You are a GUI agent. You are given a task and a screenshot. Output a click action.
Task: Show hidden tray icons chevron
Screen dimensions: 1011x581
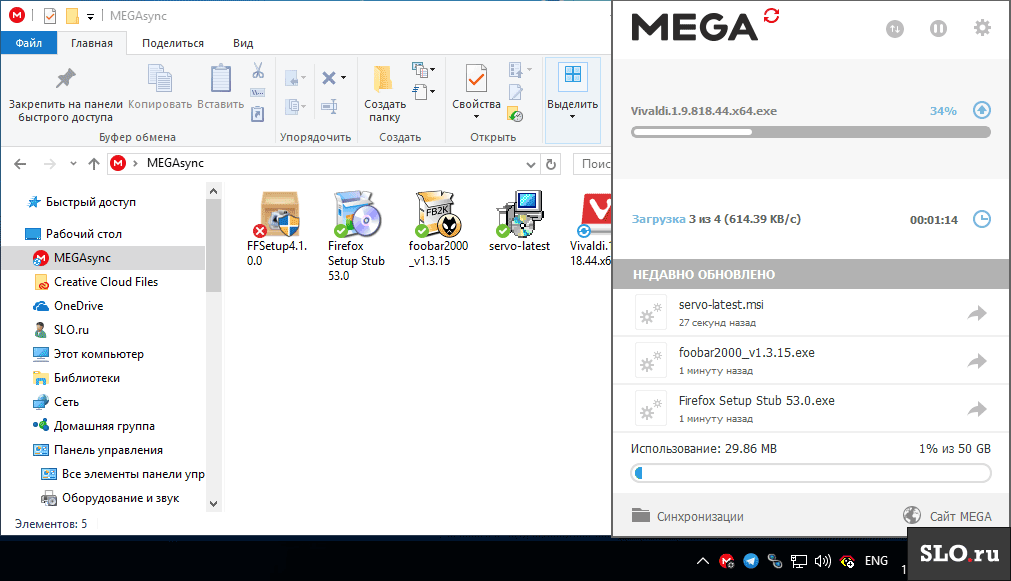[x=703, y=561]
